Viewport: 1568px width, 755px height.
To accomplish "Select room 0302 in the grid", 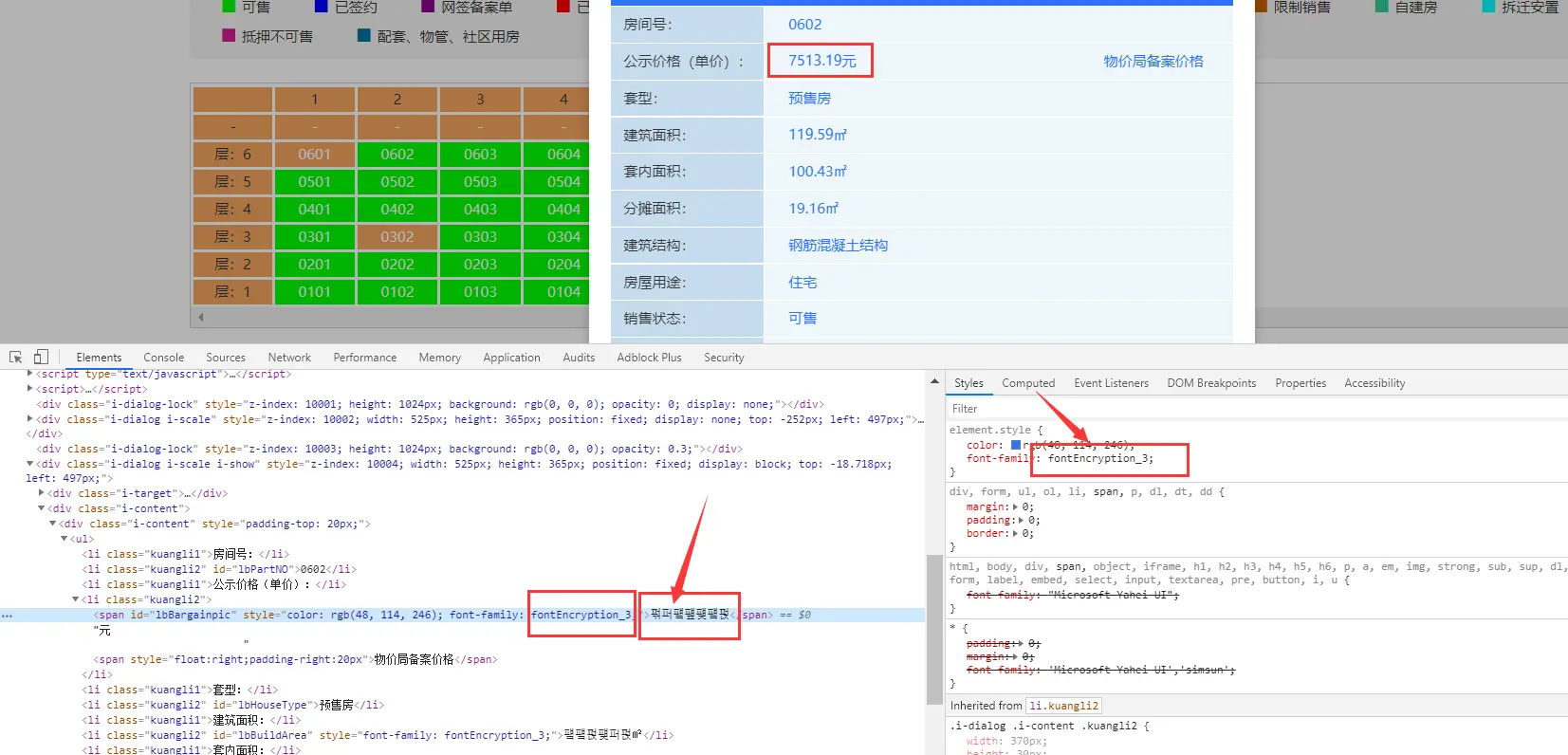I will pos(397,237).
